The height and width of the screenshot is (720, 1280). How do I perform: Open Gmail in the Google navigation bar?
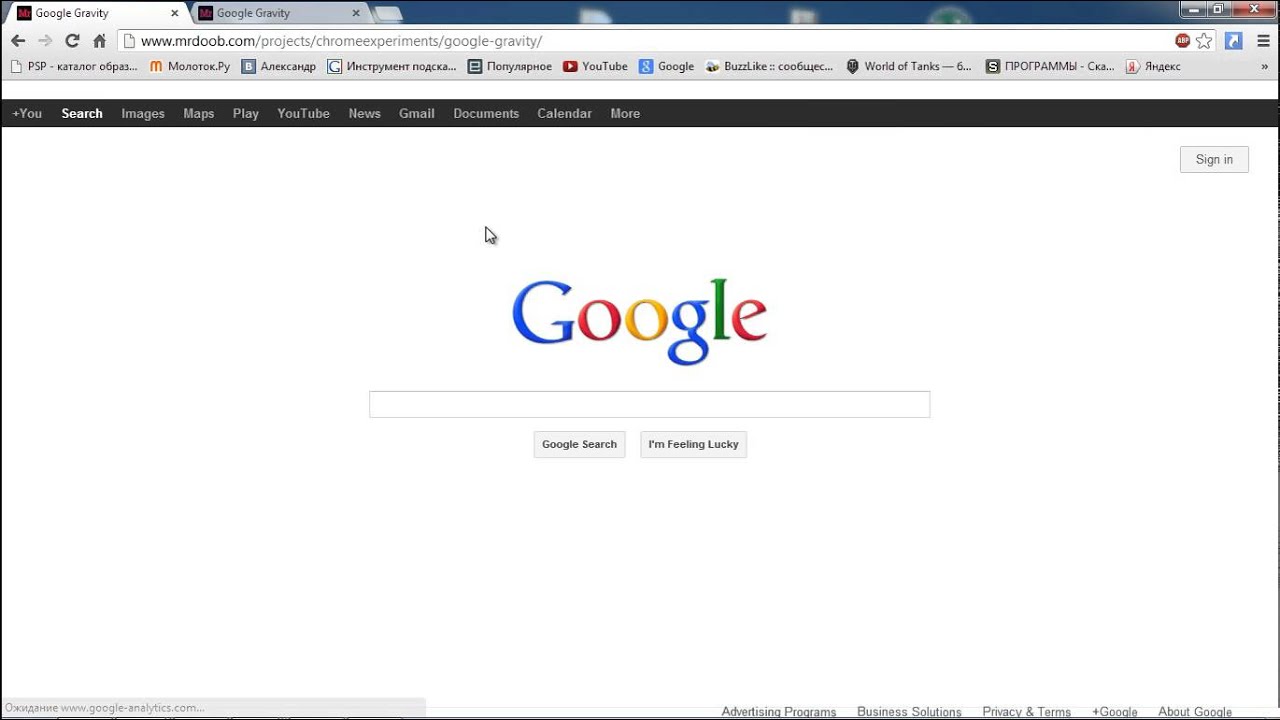tap(417, 113)
